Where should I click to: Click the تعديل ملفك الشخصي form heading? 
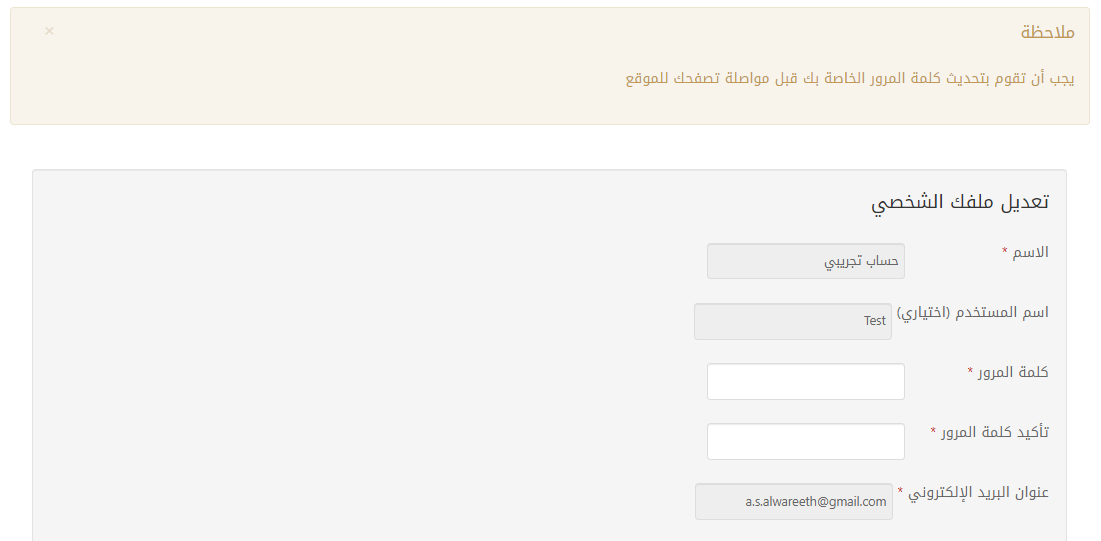click(959, 202)
